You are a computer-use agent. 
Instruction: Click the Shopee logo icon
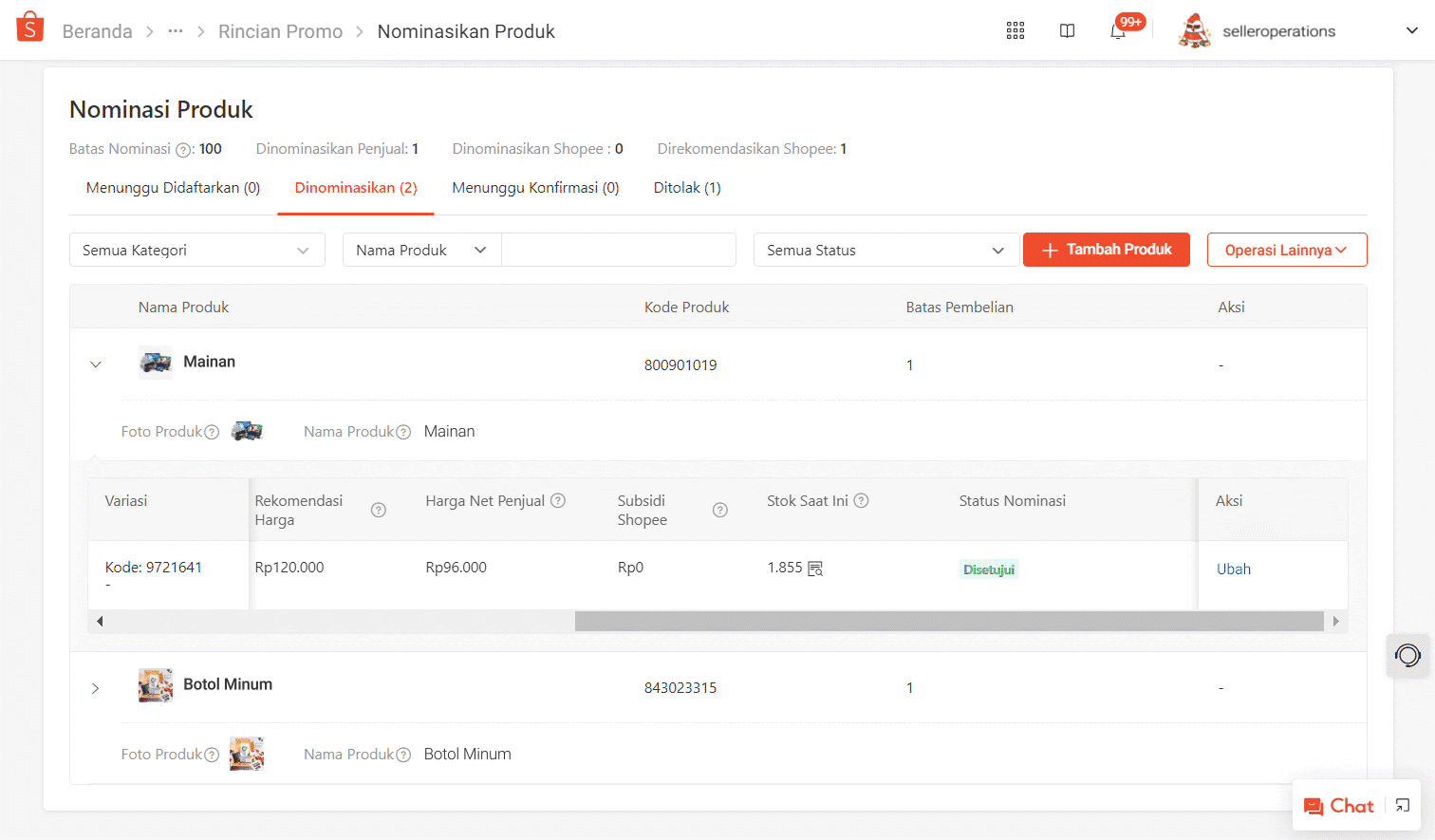pyautogui.click(x=30, y=28)
